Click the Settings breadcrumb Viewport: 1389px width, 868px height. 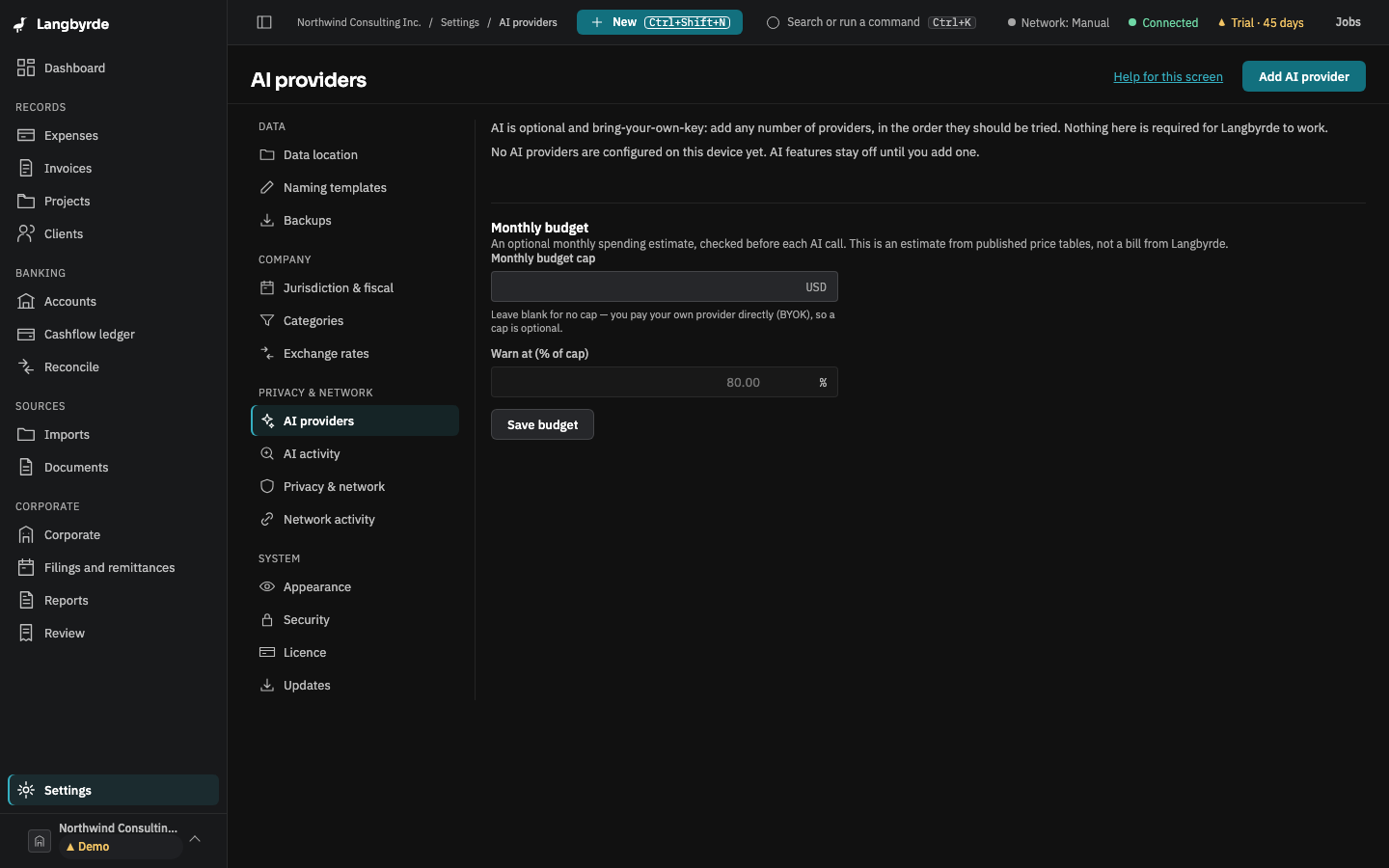(460, 22)
